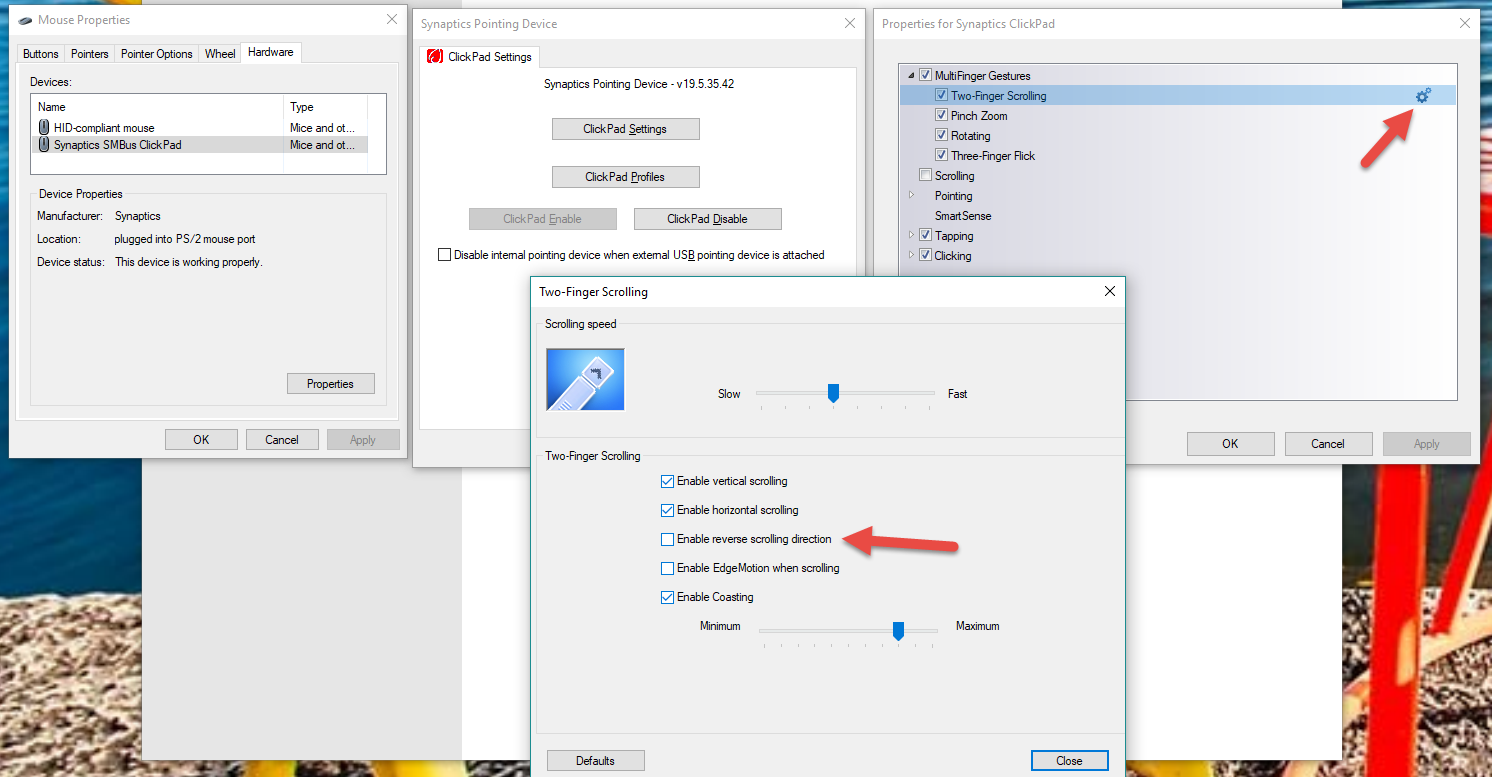Image resolution: width=1492 pixels, height=777 pixels.
Task: Enable reverse scrolling direction
Action: (667, 539)
